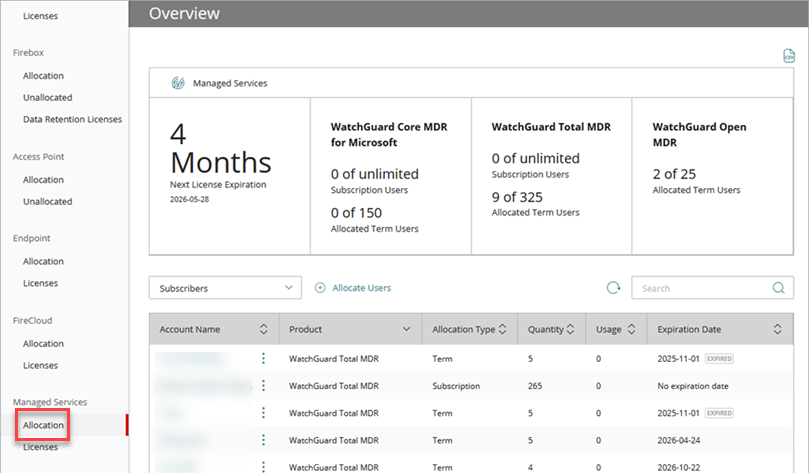Open FireCloud Allocation page
809x473 pixels.
pos(43,344)
